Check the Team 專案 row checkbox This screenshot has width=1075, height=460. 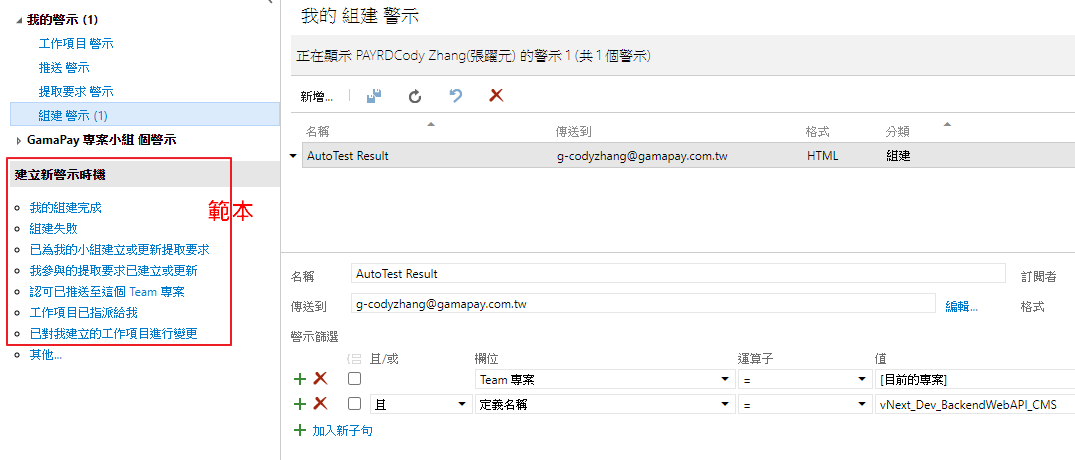[x=354, y=379]
